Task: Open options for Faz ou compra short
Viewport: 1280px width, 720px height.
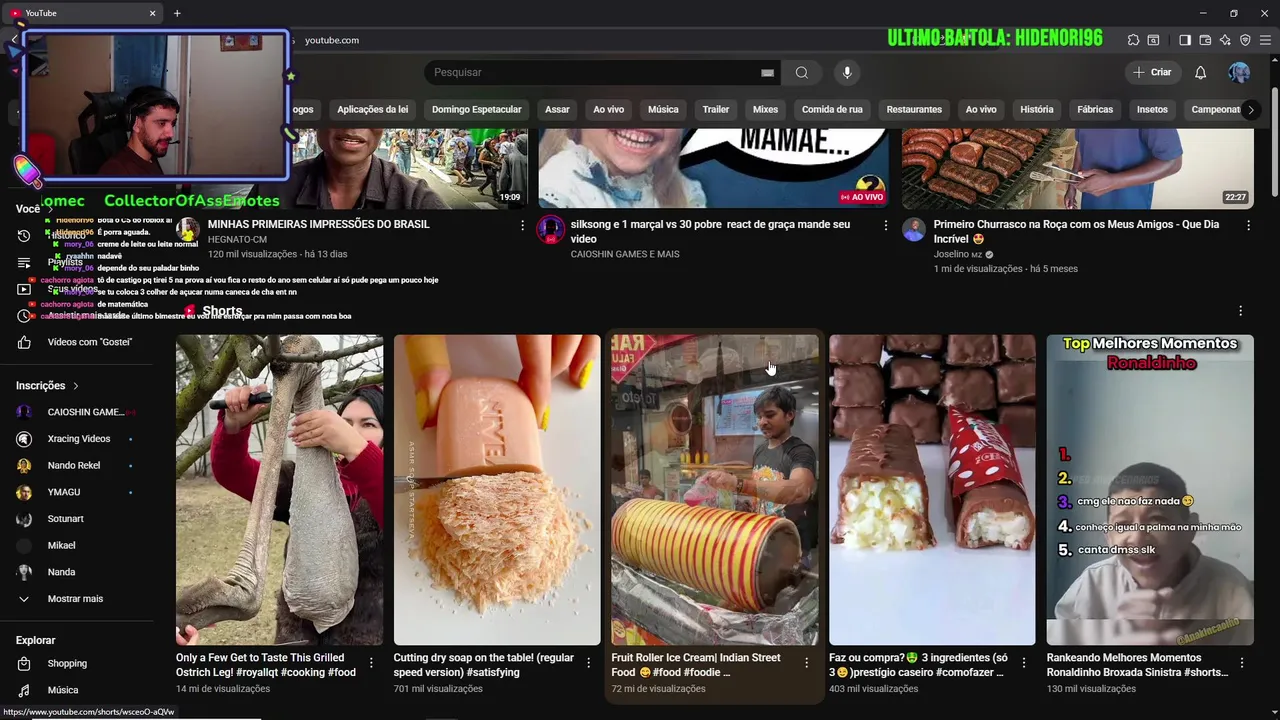Action: tap(1024, 663)
